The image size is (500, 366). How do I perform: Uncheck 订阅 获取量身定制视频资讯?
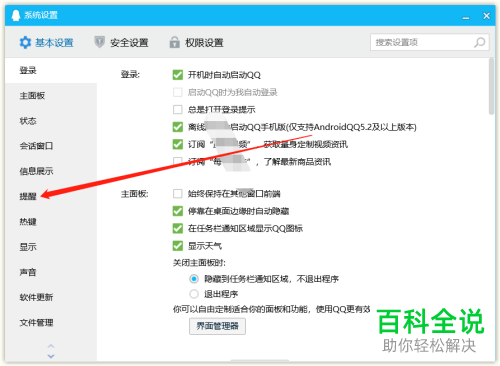(178, 144)
